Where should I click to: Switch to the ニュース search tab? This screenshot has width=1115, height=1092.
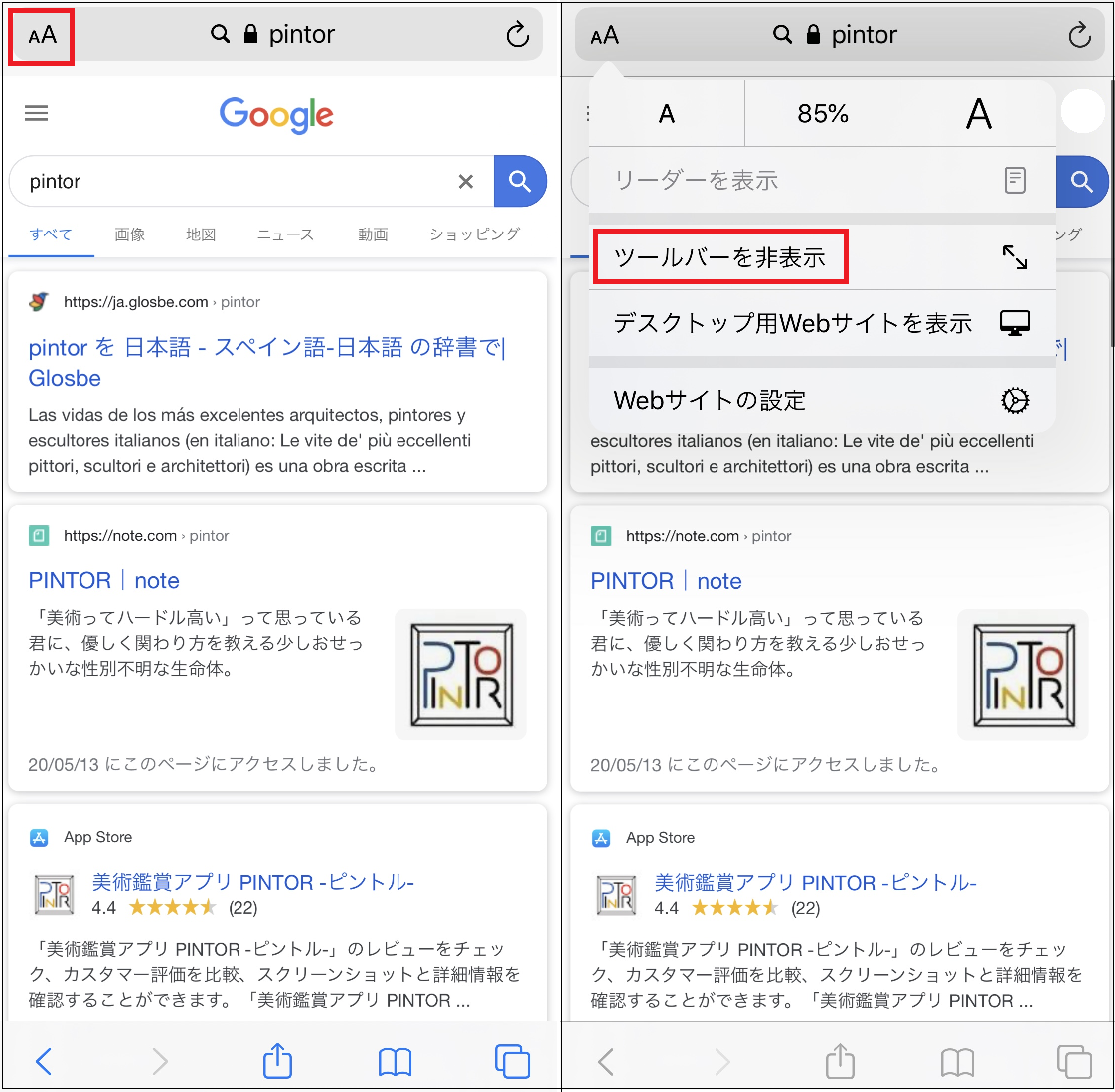285,234
